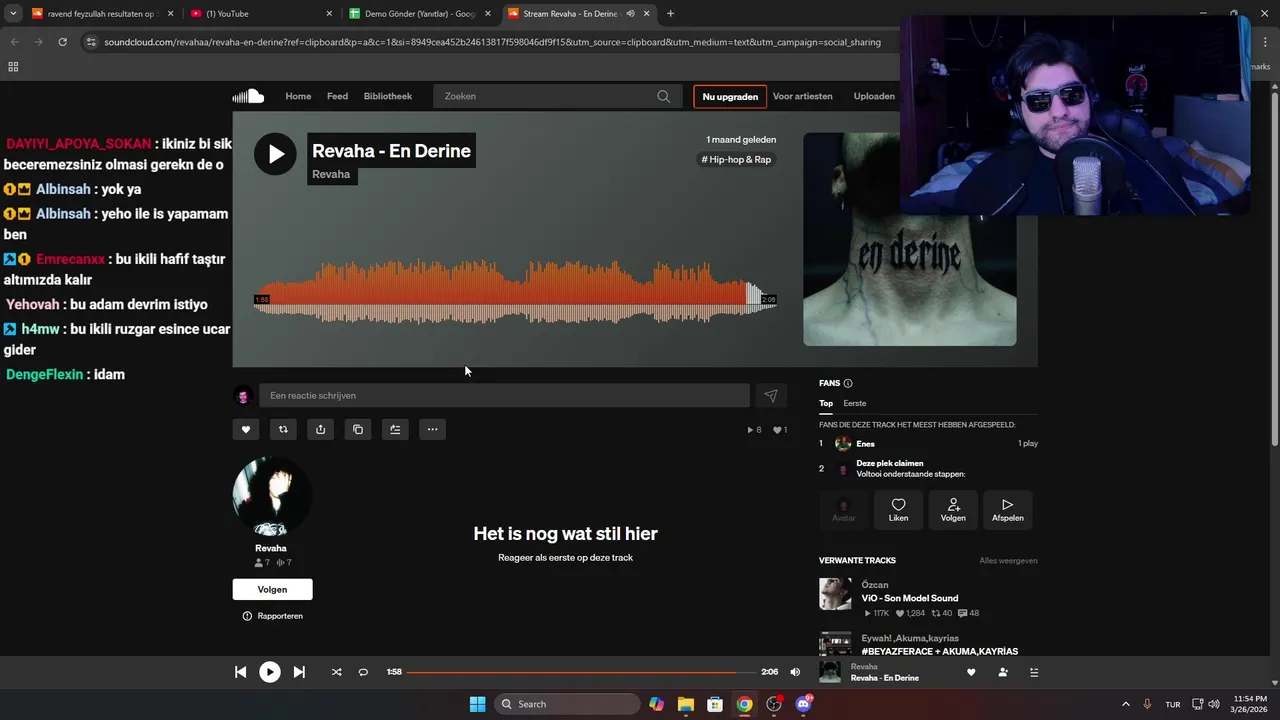Open the Windows Start menu
Image resolution: width=1280 pixels, height=720 pixels.
click(477, 704)
